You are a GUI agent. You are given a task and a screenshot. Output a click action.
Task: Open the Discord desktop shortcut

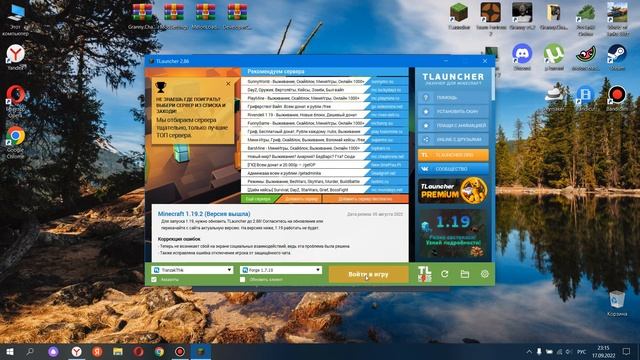522,57
